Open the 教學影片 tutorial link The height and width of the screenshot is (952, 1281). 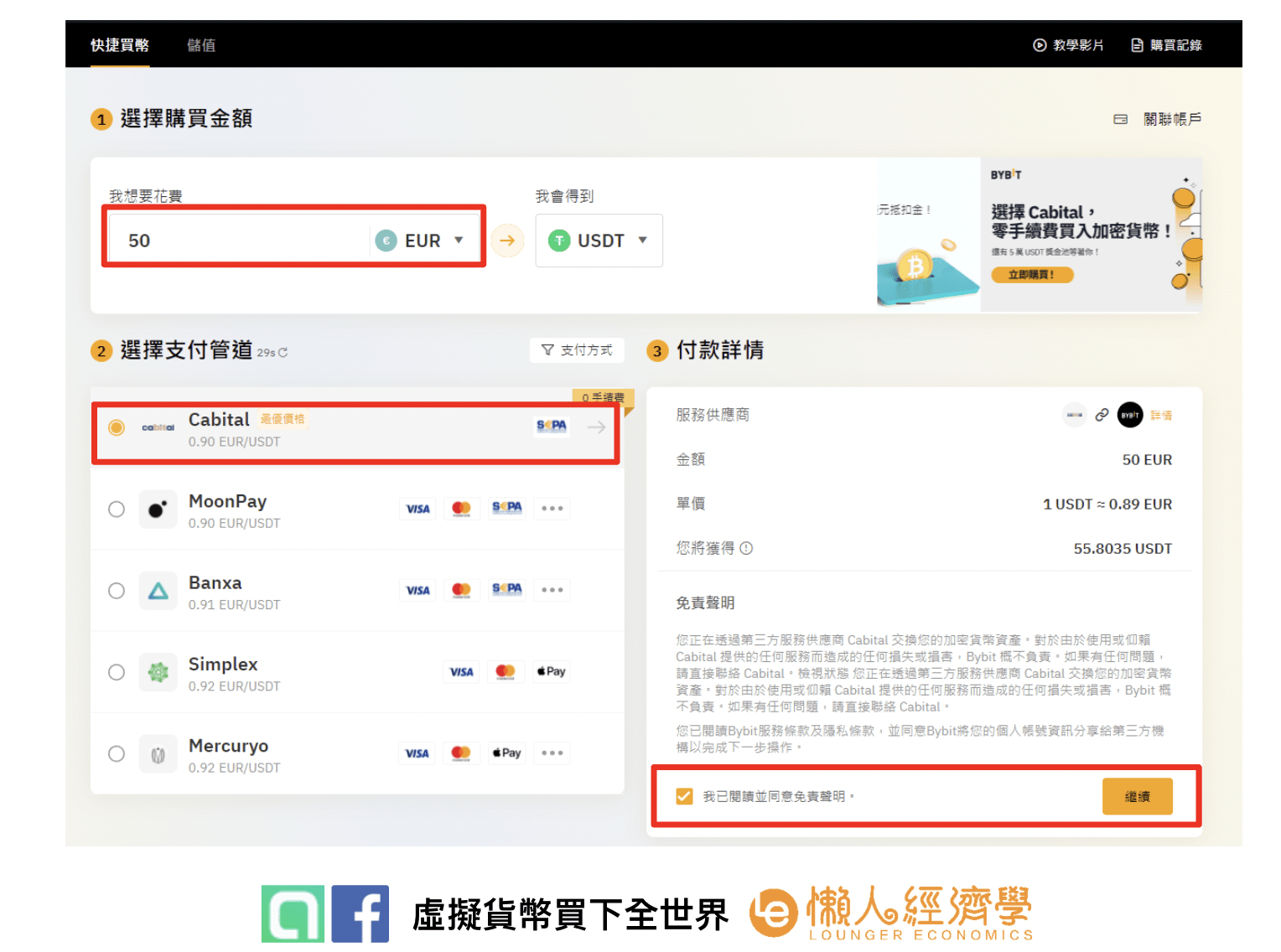pos(1068,45)
